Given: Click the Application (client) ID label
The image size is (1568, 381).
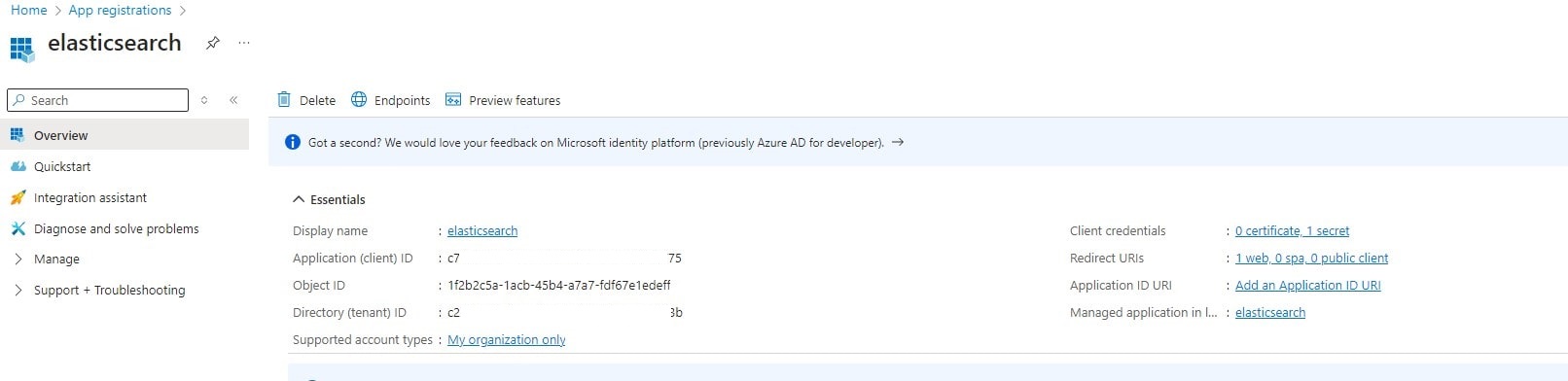Looking at the screenshot, I should click(353, 258).
